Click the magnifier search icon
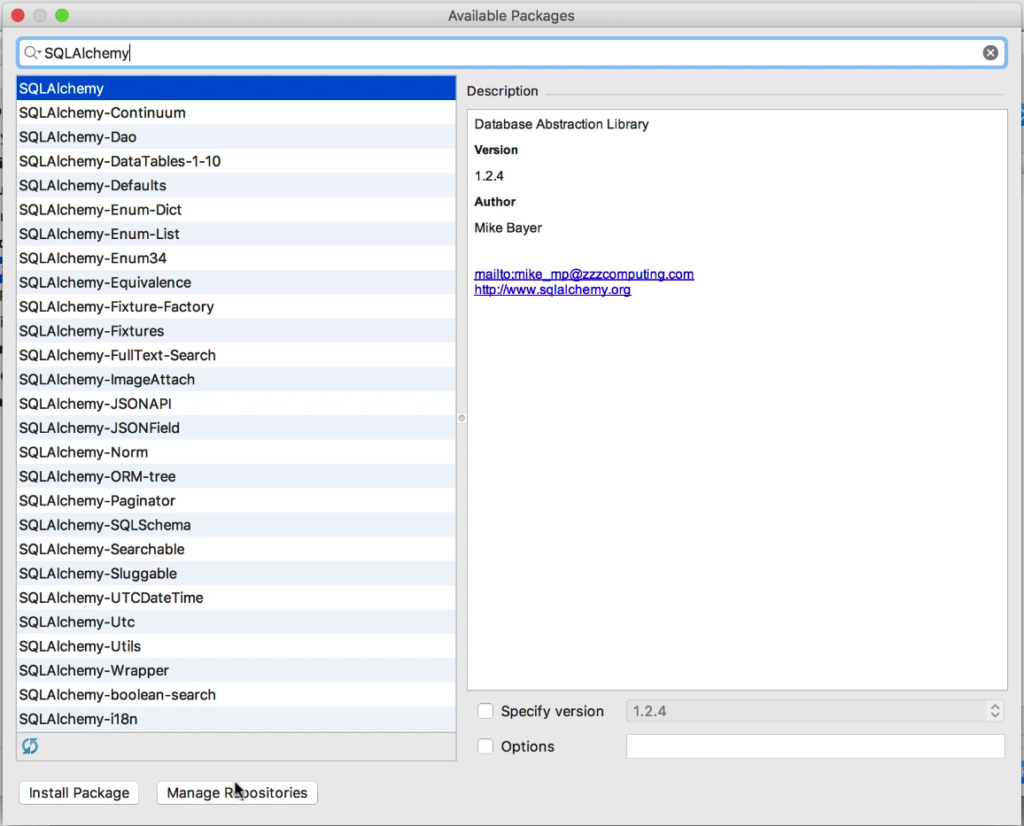This screenshot has height=826, width=1024. coord(30,52)
